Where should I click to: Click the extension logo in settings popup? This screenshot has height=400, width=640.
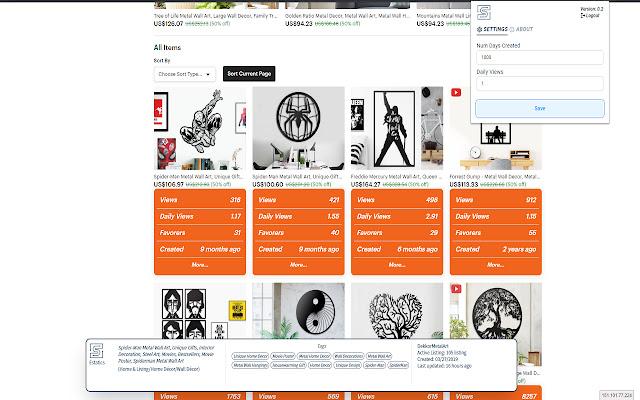(x=485, y=13)
